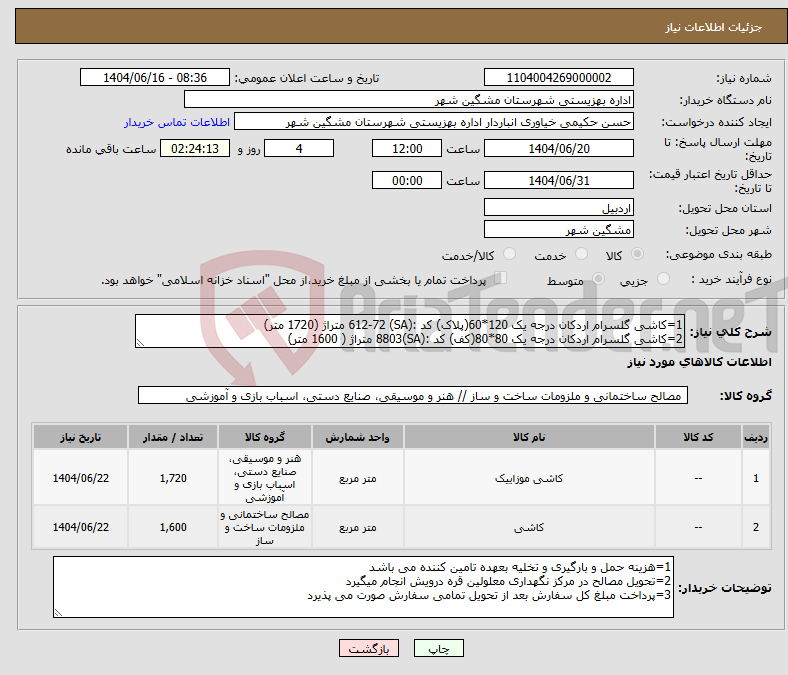Select the جزیی purchase type radio
Screen dimensions: 788x675
point(663,279)
